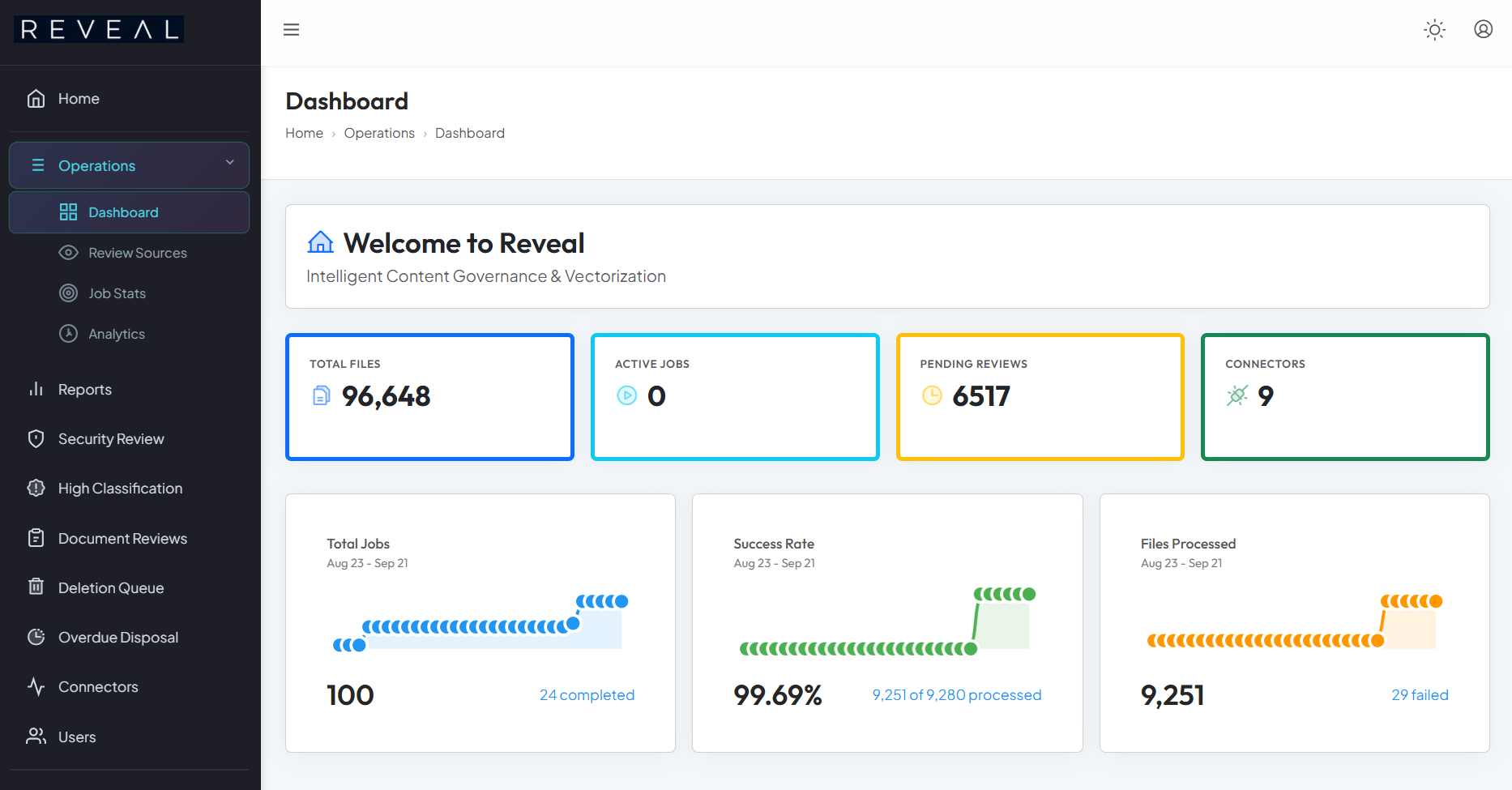Viewport: 1512px width, 790px height.
Task: Click the Reveal logo
Action: pyautogui.click(x=99, y=30)
